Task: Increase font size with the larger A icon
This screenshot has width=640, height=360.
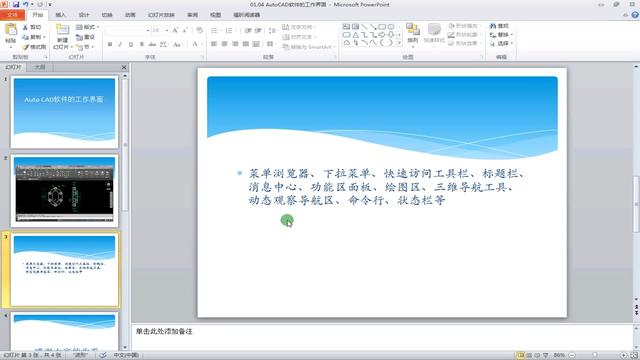Action: (x=175, y=30)
